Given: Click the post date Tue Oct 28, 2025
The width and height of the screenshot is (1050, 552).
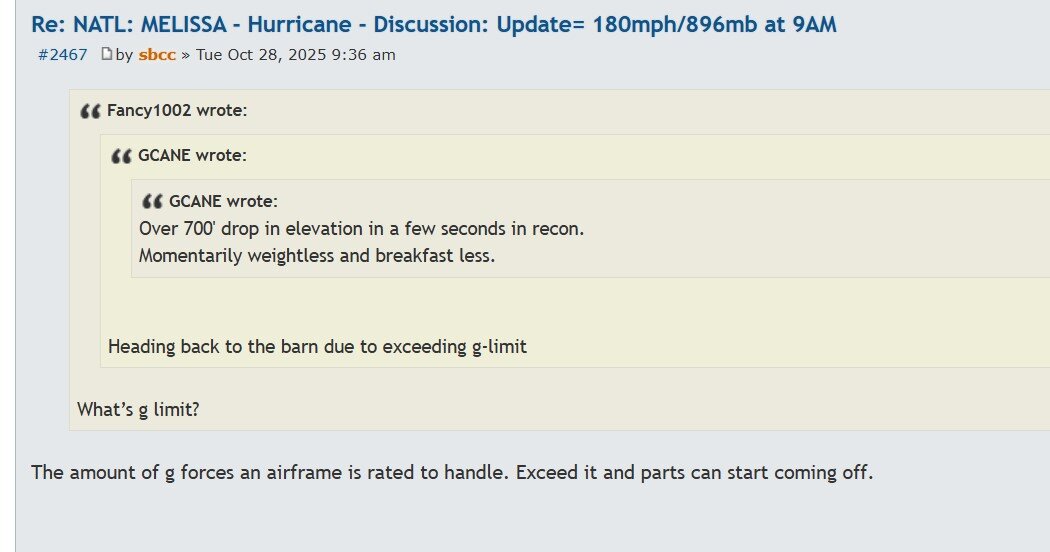Looking at the screenshot, I should coord(295,55).
